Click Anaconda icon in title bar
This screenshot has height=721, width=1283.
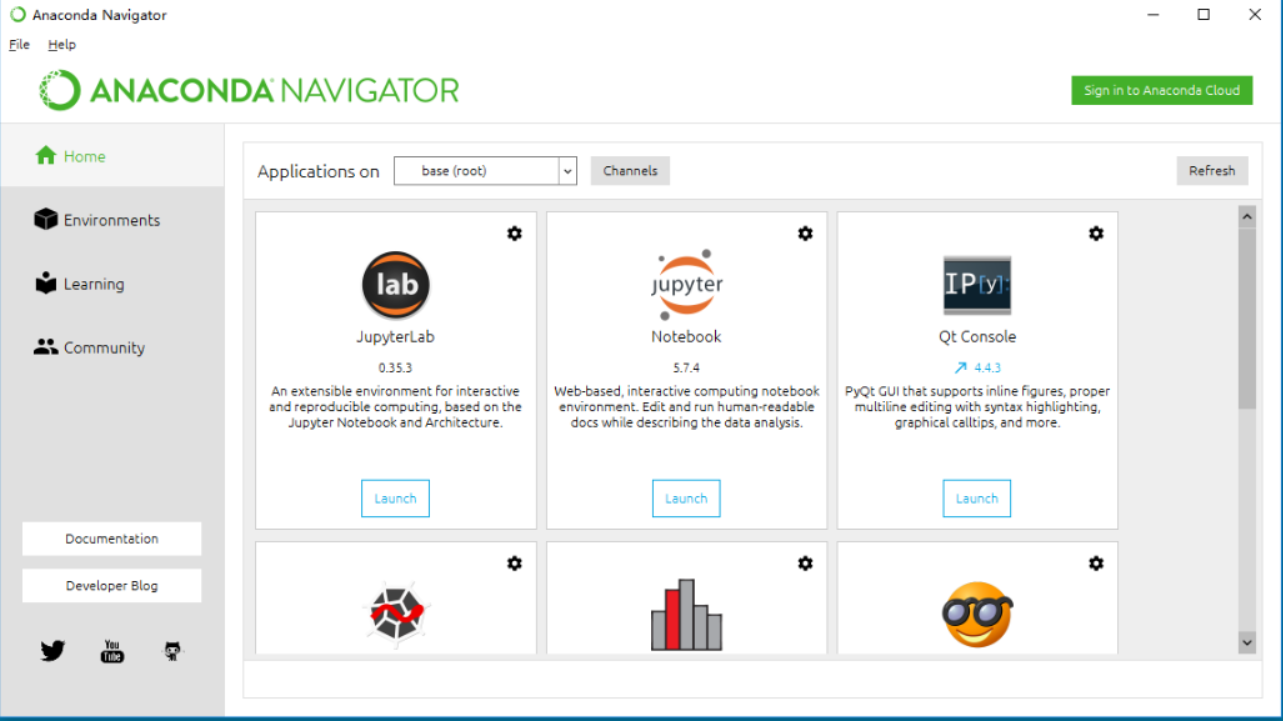(17, 15)
